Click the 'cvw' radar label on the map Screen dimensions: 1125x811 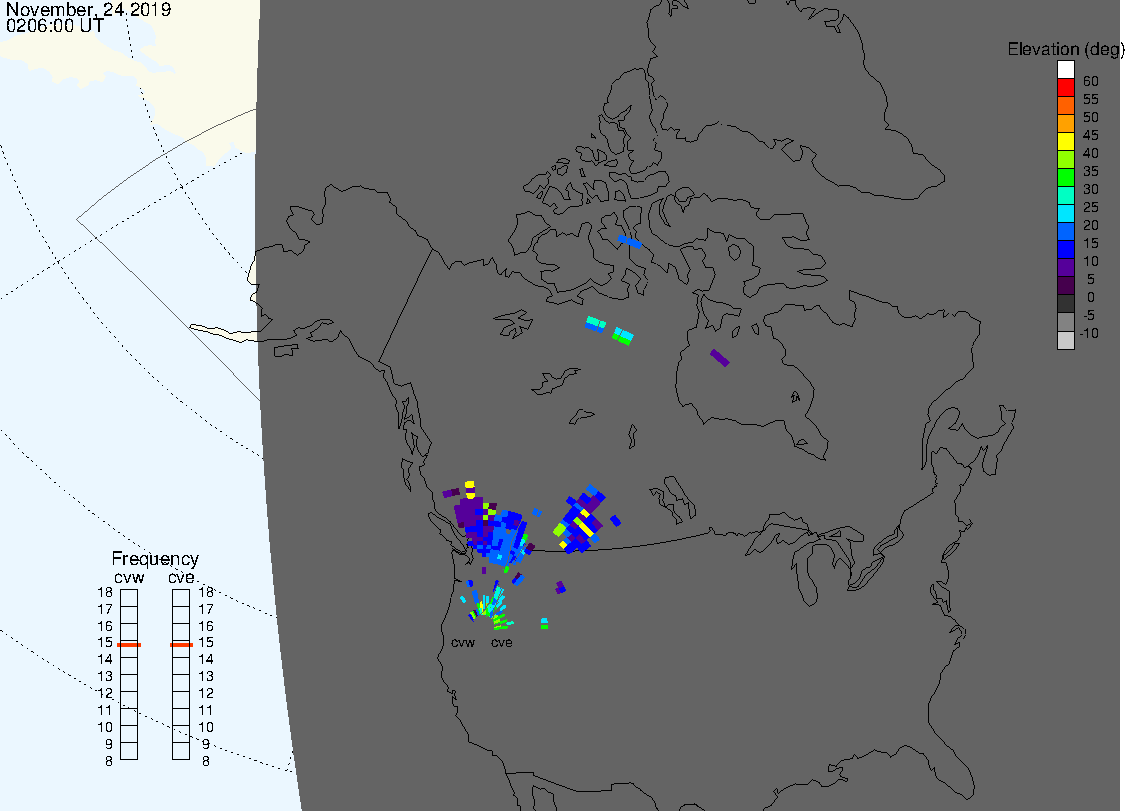(x=463, y=642)
